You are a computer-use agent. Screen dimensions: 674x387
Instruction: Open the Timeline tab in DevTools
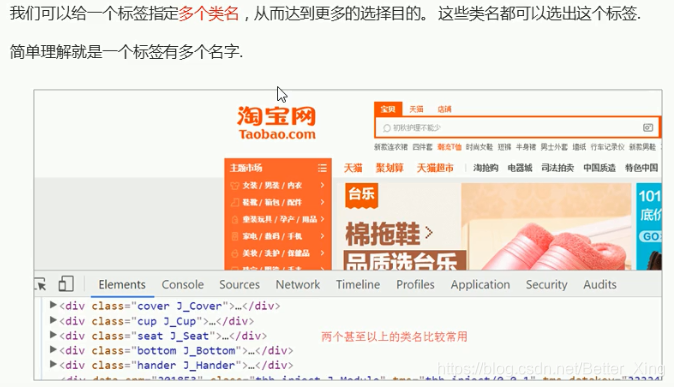pos(358,285)
